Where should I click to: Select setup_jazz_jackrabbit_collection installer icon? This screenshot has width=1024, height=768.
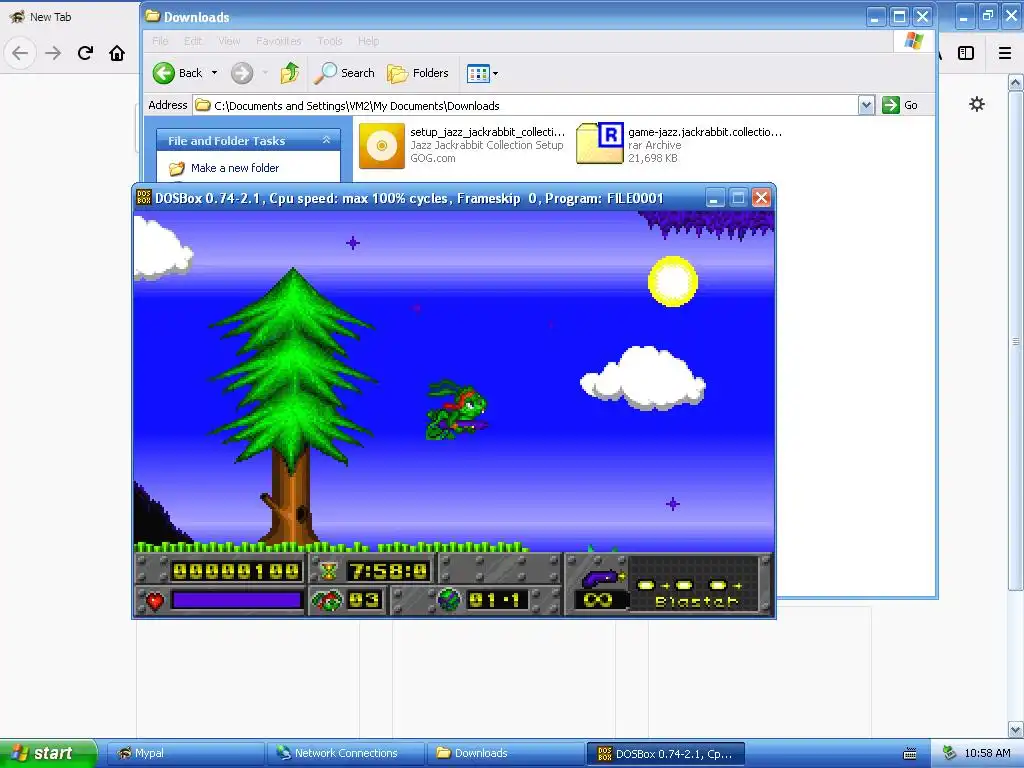[382, 146]
